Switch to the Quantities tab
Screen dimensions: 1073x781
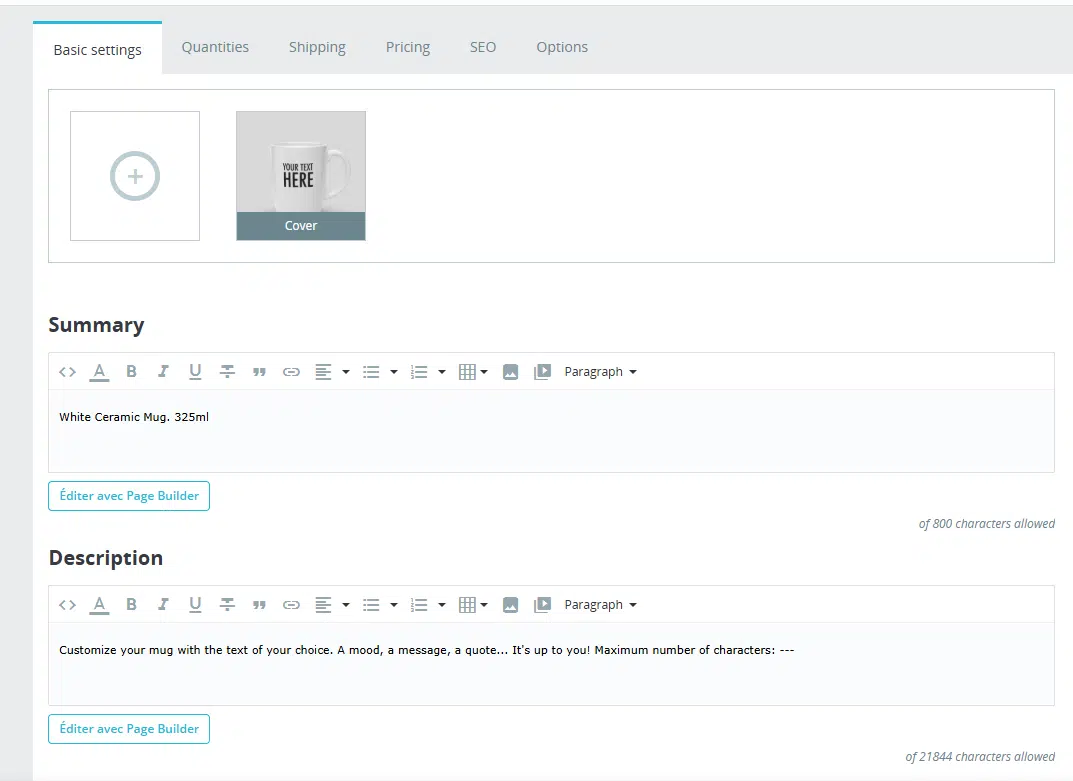coord(214,46)
